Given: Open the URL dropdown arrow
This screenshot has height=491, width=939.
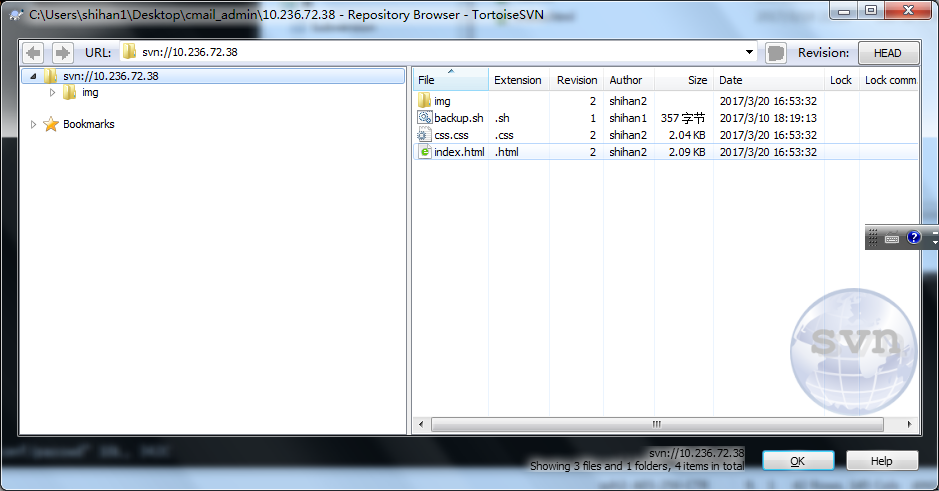Looking at the screenshot, I should (749, 52).
